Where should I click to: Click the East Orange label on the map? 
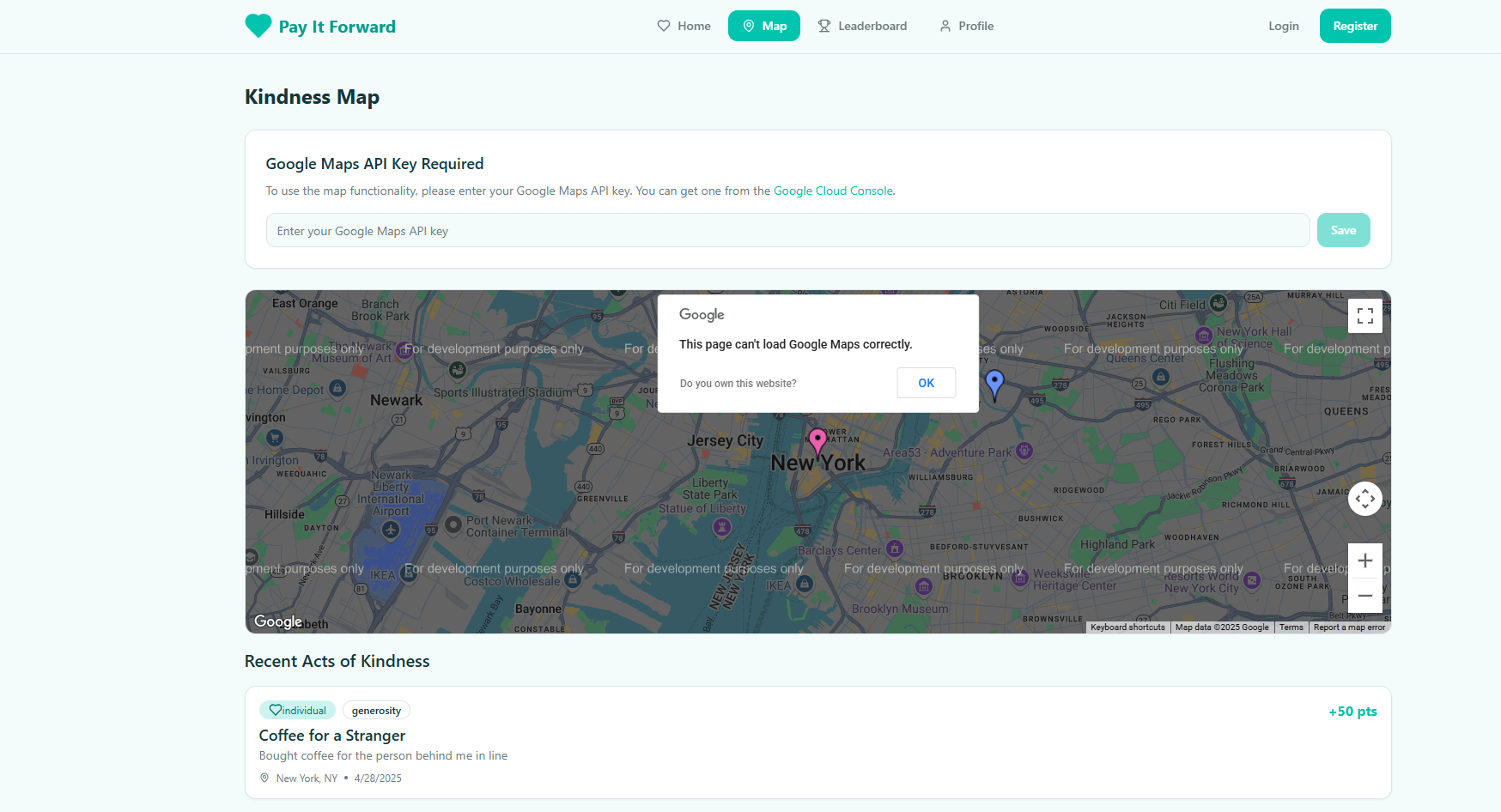(x=305, y=303)
